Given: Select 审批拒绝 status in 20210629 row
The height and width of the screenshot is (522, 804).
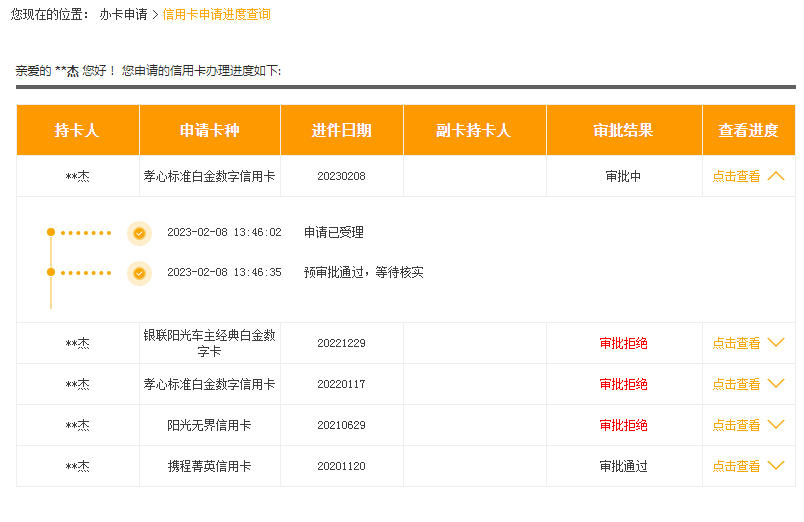Looking at the screenshot, I should pos(624,425).
